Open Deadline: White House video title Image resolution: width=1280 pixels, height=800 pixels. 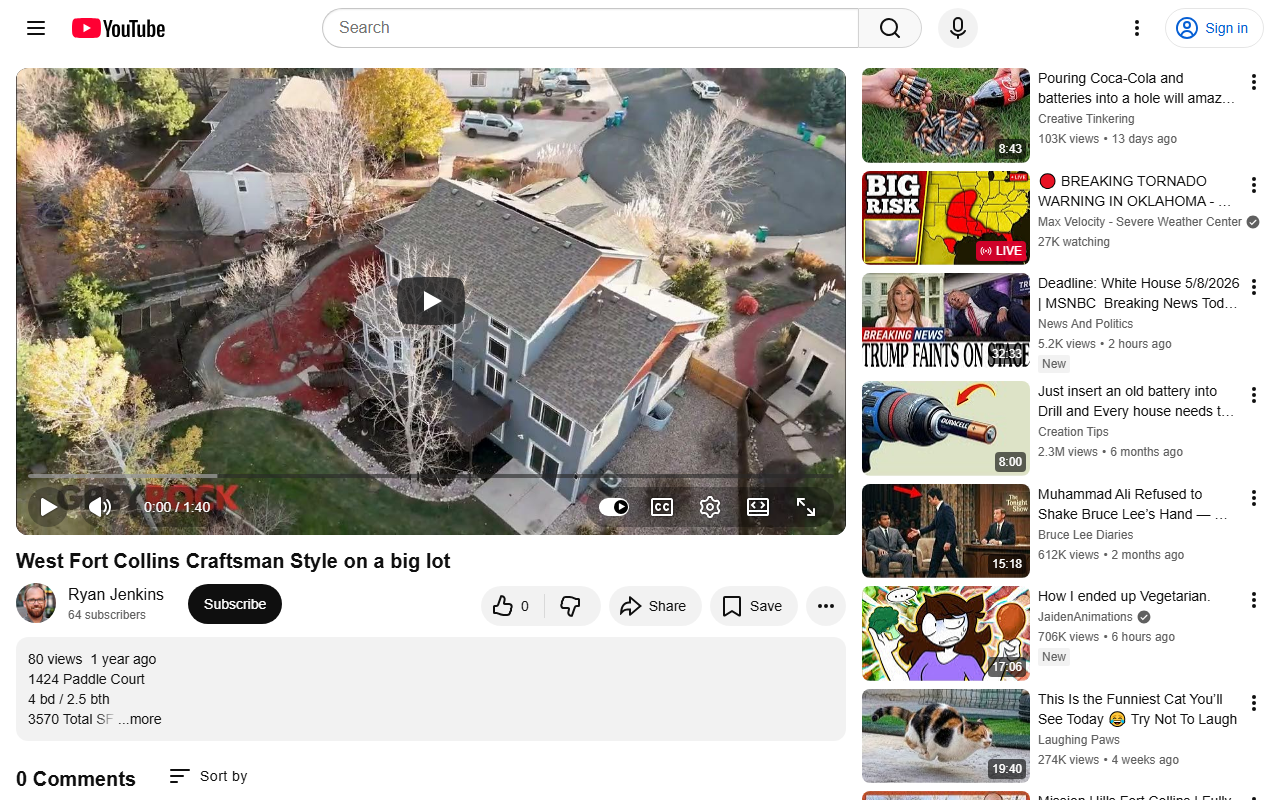1139,293
